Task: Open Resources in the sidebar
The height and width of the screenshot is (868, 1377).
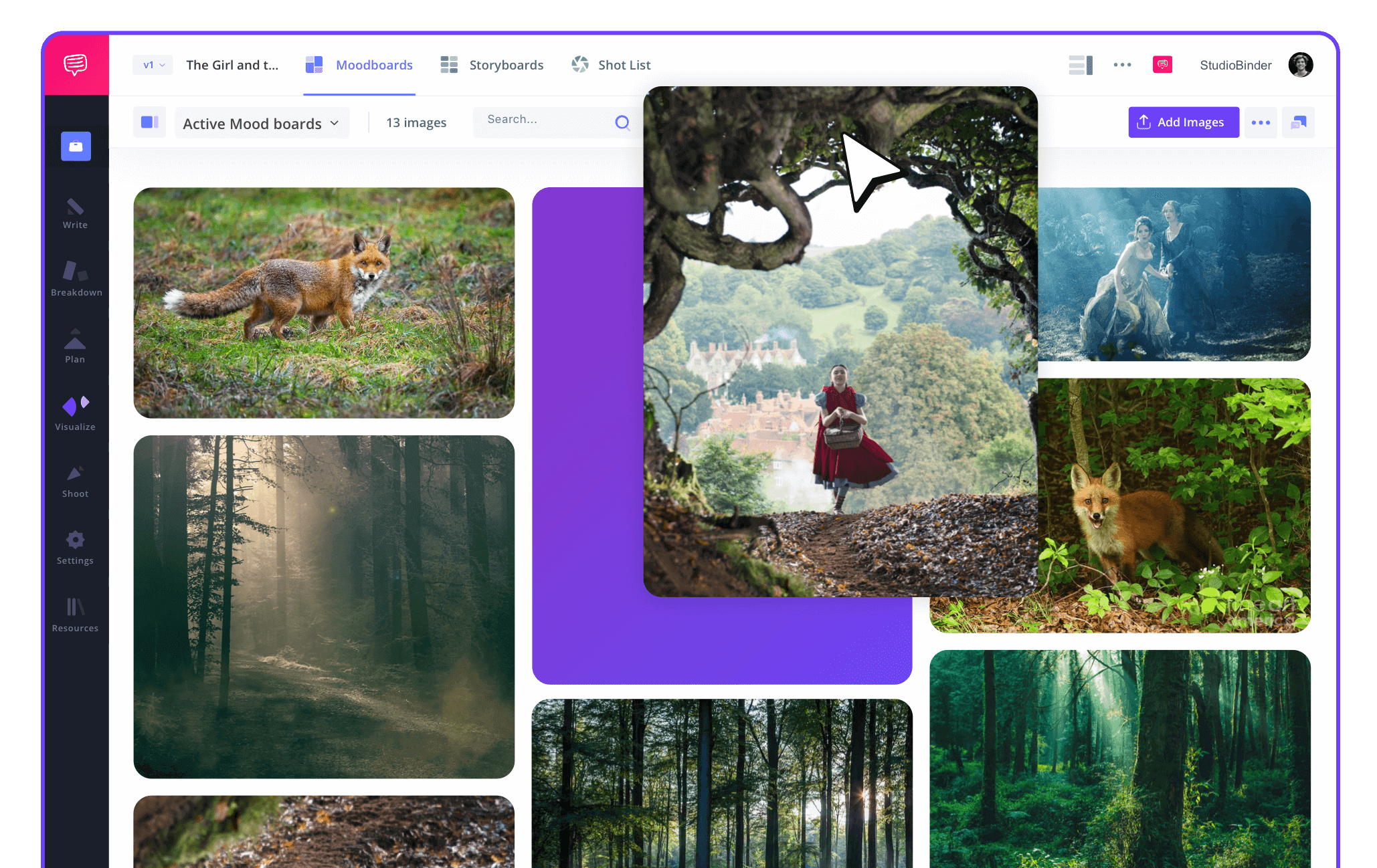Action: pos(75,615)
